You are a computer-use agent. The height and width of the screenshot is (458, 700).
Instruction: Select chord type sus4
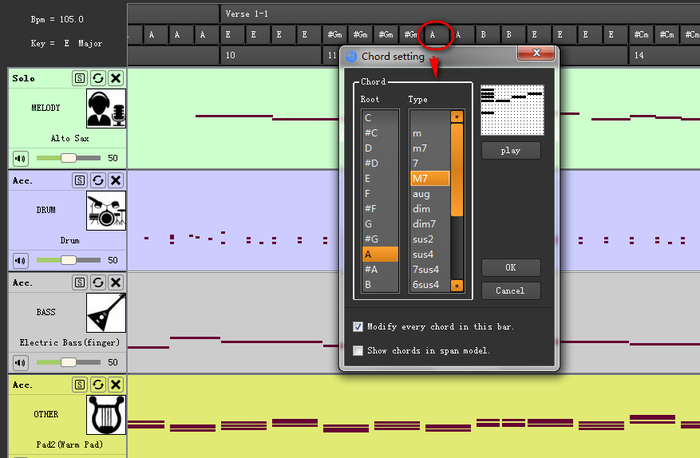[430, 254]
